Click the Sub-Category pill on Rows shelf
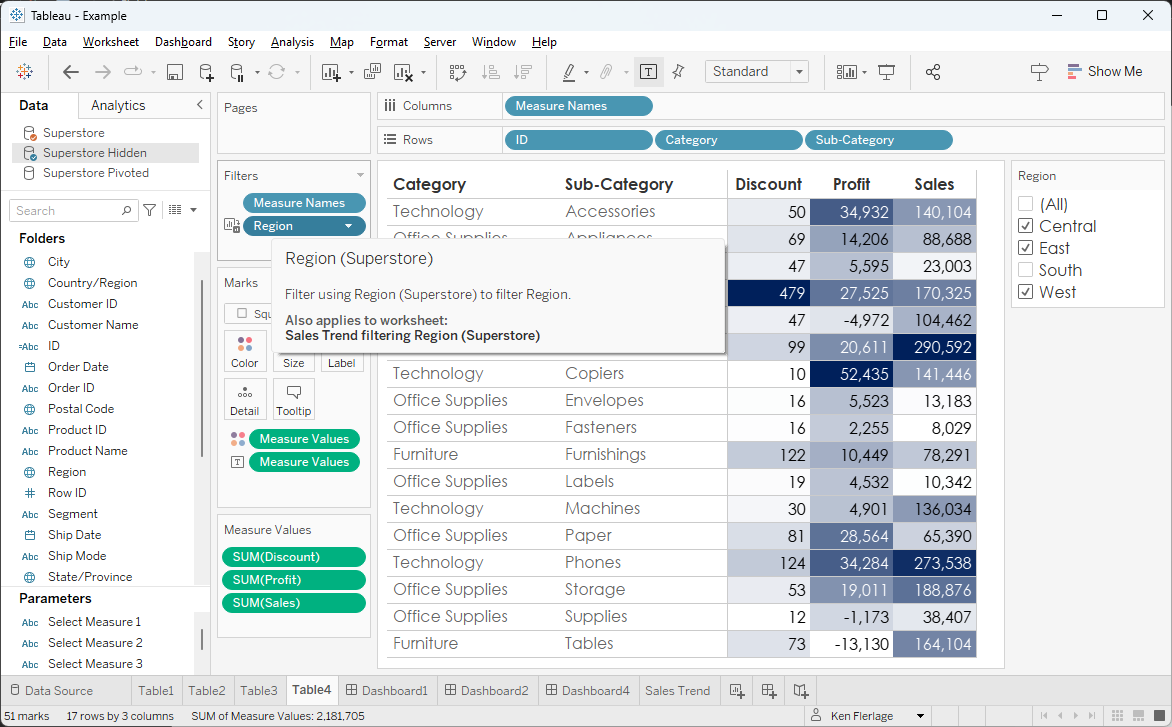 click(878, 140)
